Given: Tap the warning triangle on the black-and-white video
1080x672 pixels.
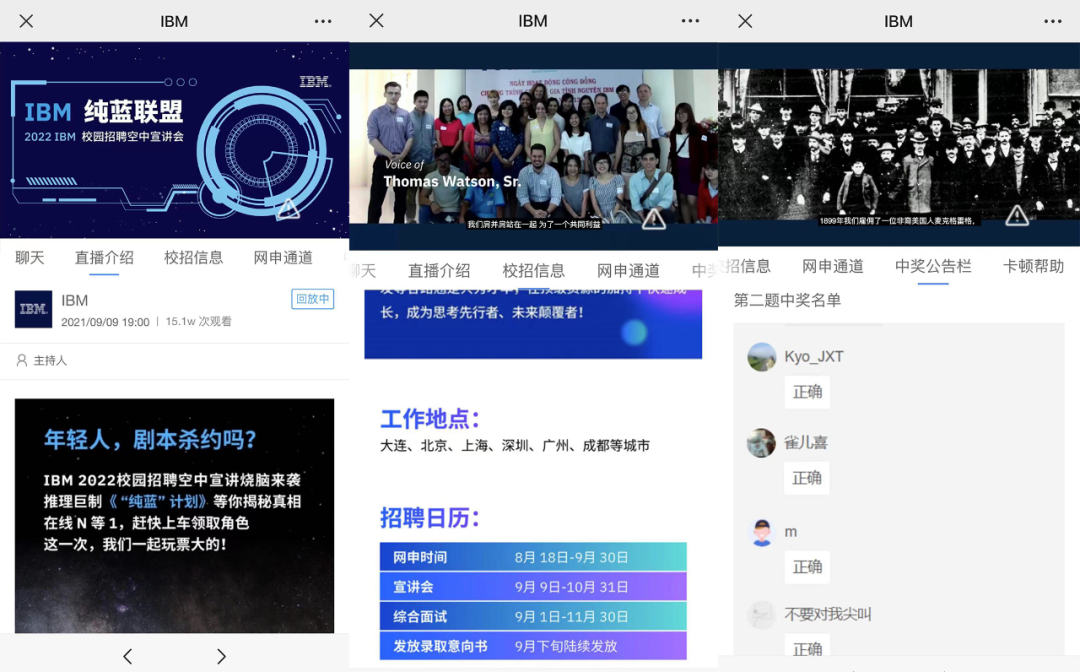Looking at the screenshot, I should [x=1017, y=215].
